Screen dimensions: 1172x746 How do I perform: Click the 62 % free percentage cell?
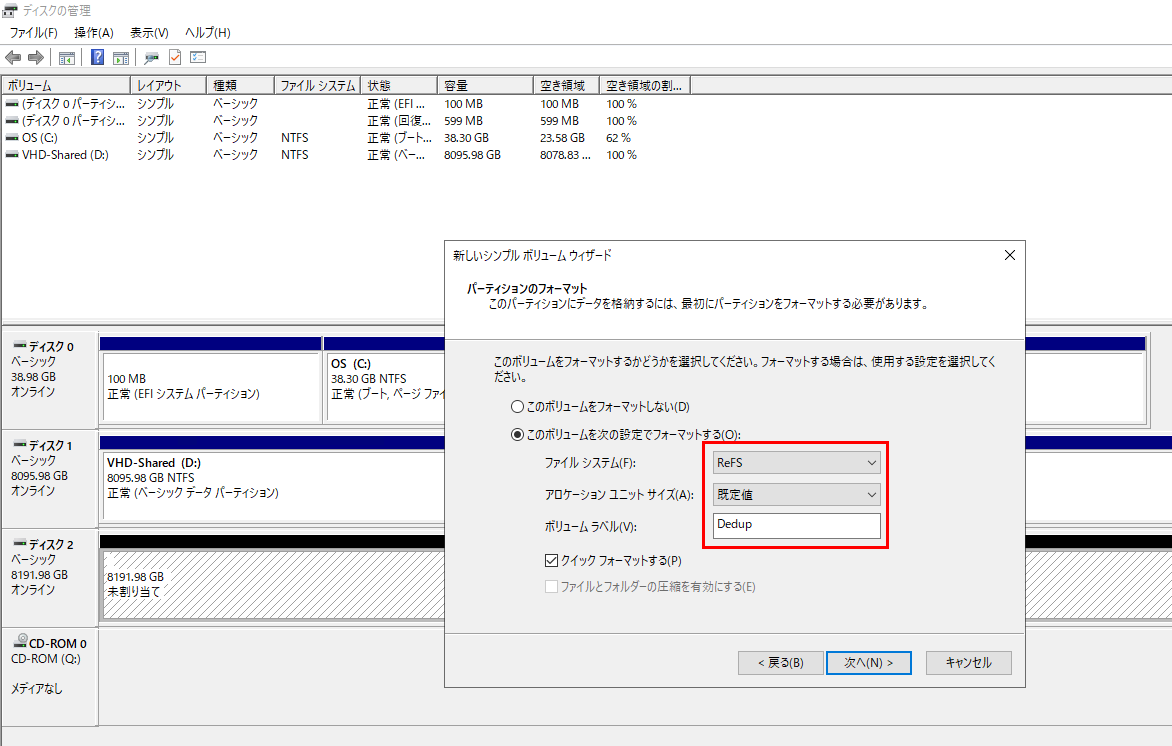point(618,138)
